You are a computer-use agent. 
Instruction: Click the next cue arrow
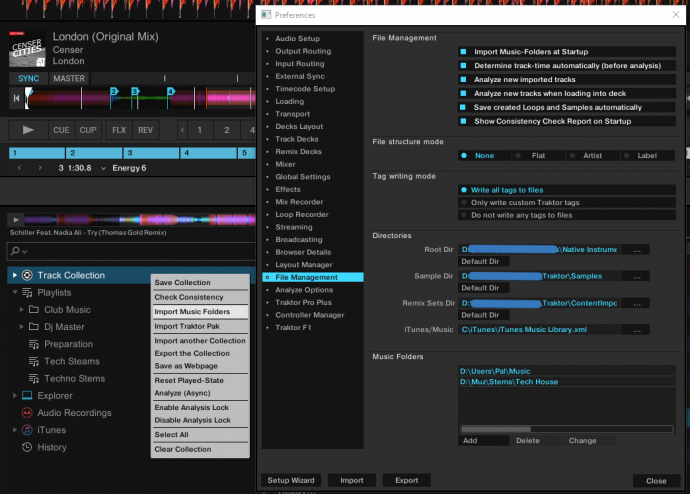pos(40,168)
